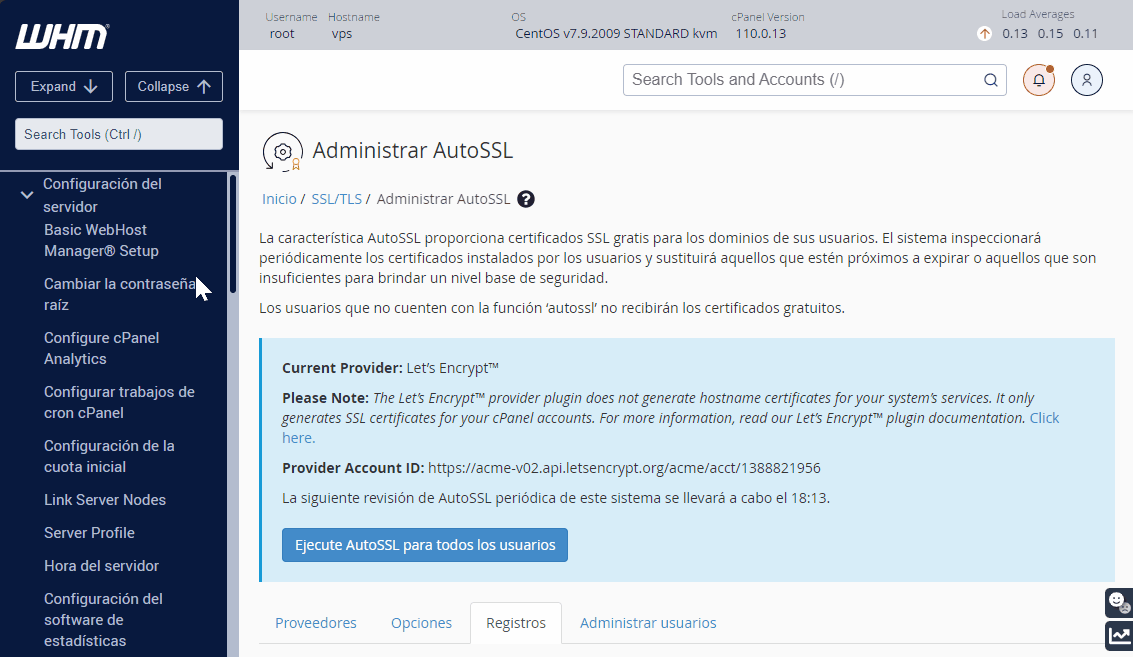This screenshot has width=1133, height=657.
Task: Open Server Profile
Action: click(x=89, y=533)
